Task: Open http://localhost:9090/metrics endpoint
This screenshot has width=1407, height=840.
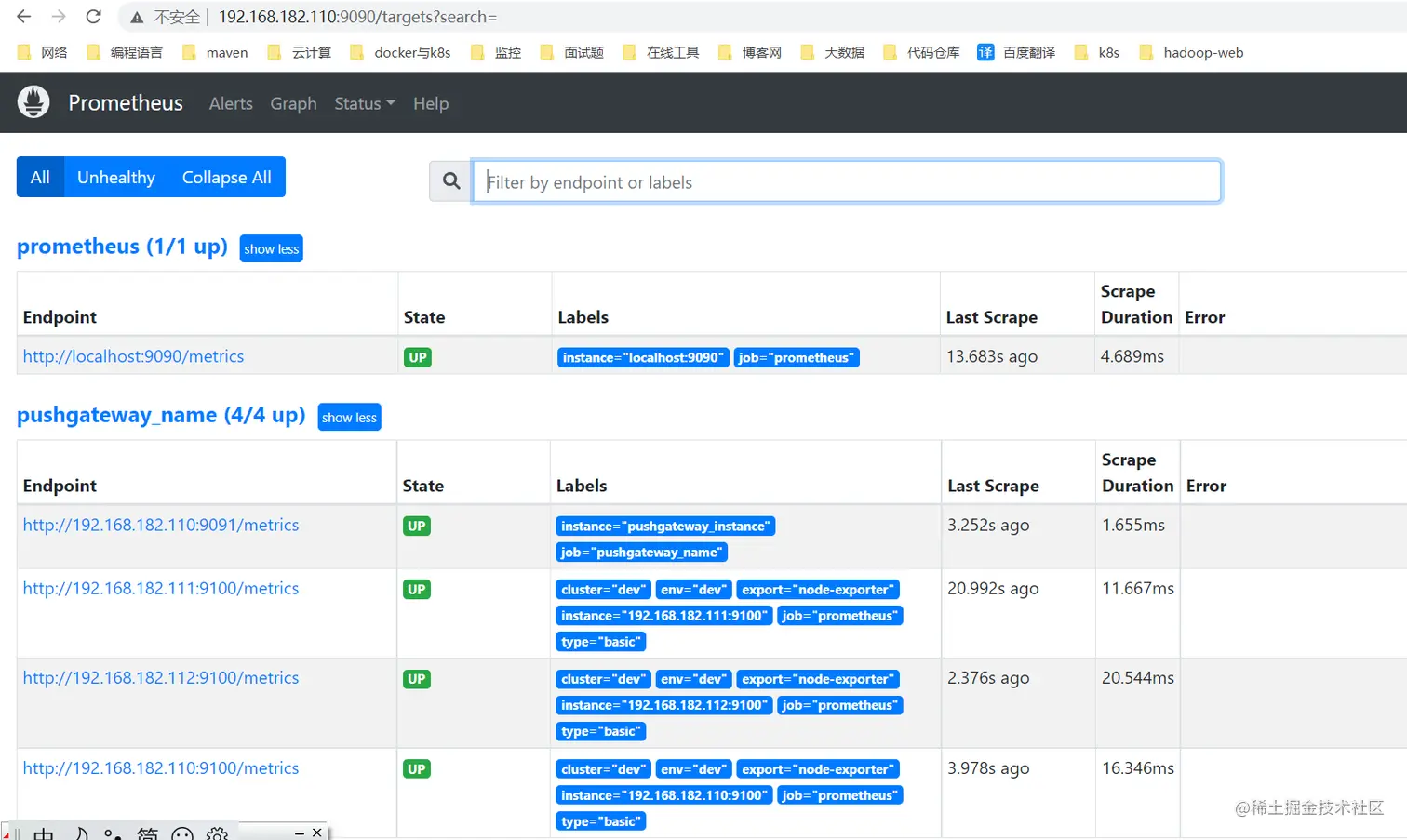Action: pyautogui.click(x=133, y=356)
